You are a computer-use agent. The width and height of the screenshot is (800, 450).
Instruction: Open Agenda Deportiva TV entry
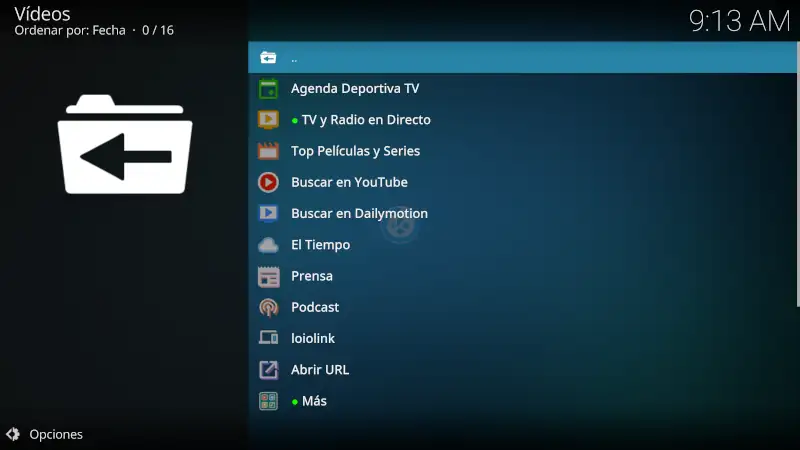522,89
